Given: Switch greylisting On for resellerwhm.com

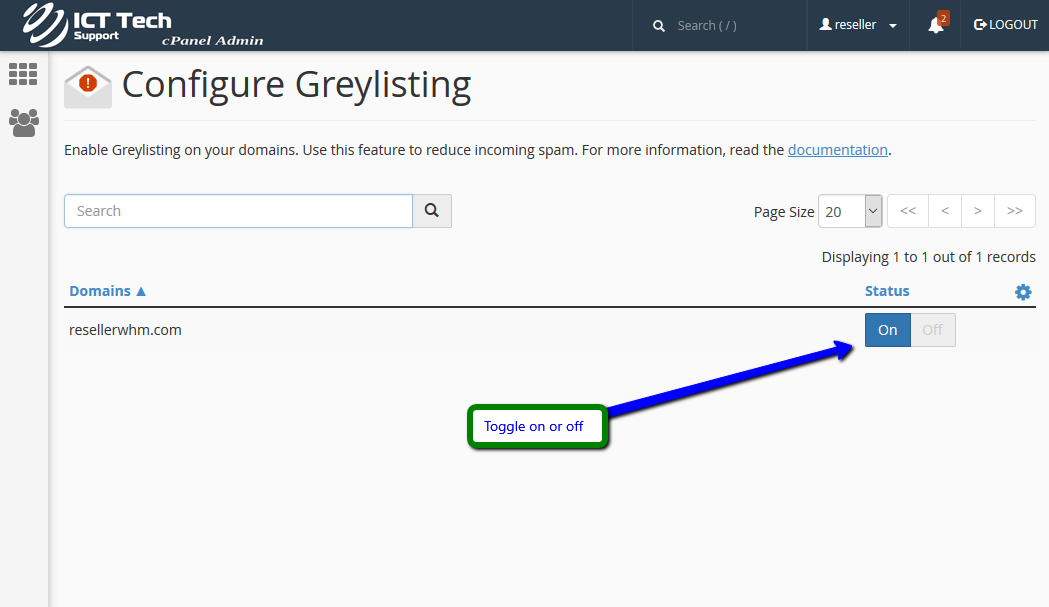Looking at the screenshot, I should pyautogui.click(x=888, y=330).
